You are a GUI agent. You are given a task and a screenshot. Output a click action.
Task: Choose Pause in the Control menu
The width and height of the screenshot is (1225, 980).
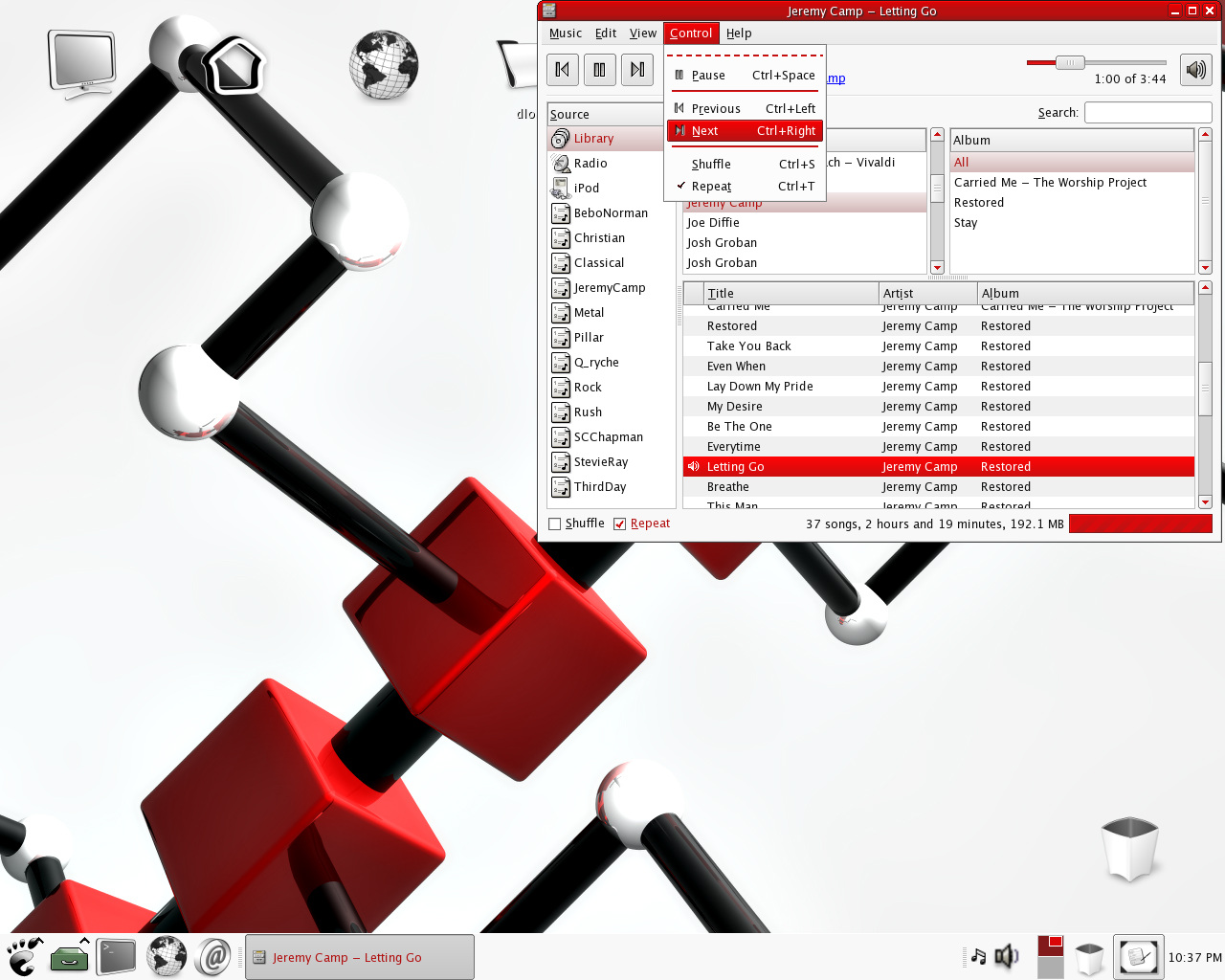(745, 76)
